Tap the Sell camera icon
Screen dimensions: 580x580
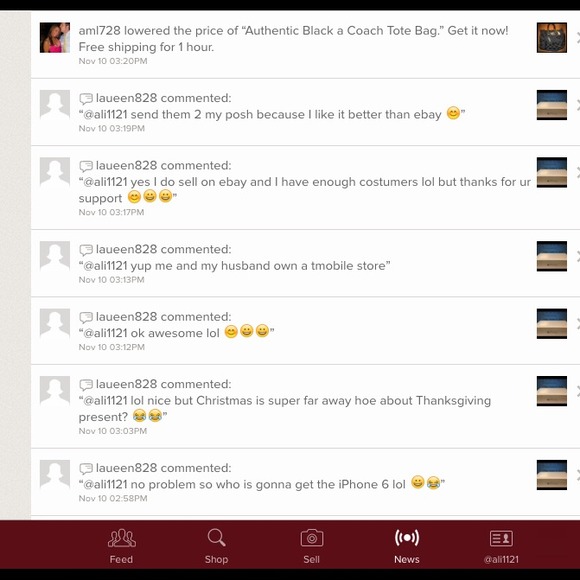point(312,538)
